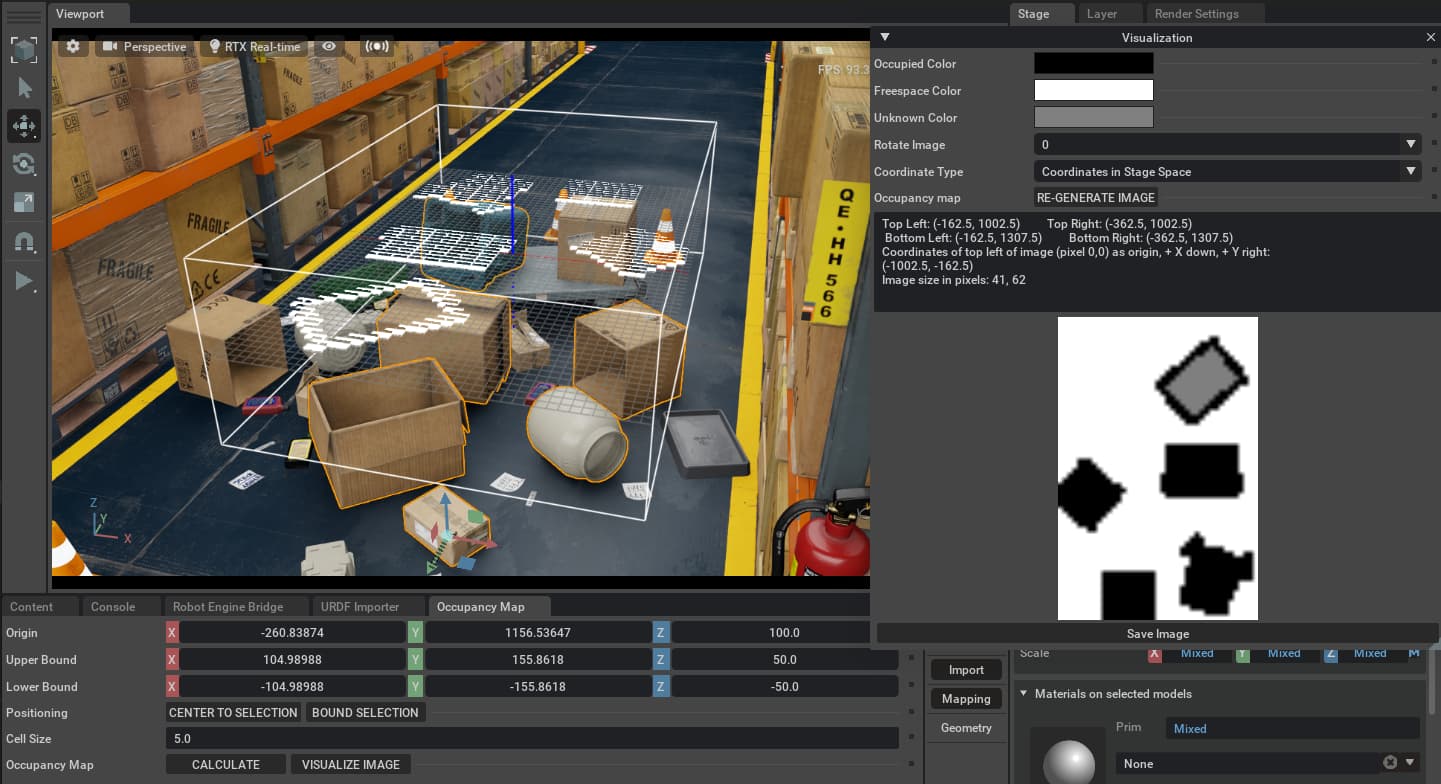Click the audio speaker icon in the viewport
Image resolution: width=1441 pixels, height=784 pixels.
point(376,46)
